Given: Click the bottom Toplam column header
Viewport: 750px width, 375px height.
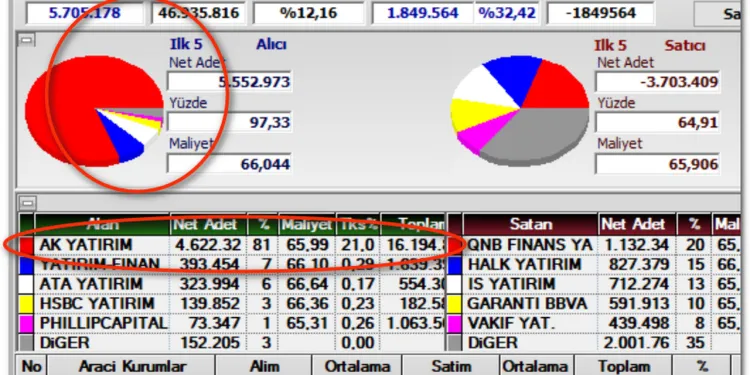Looking at the screenshot, I should (623, 366).
